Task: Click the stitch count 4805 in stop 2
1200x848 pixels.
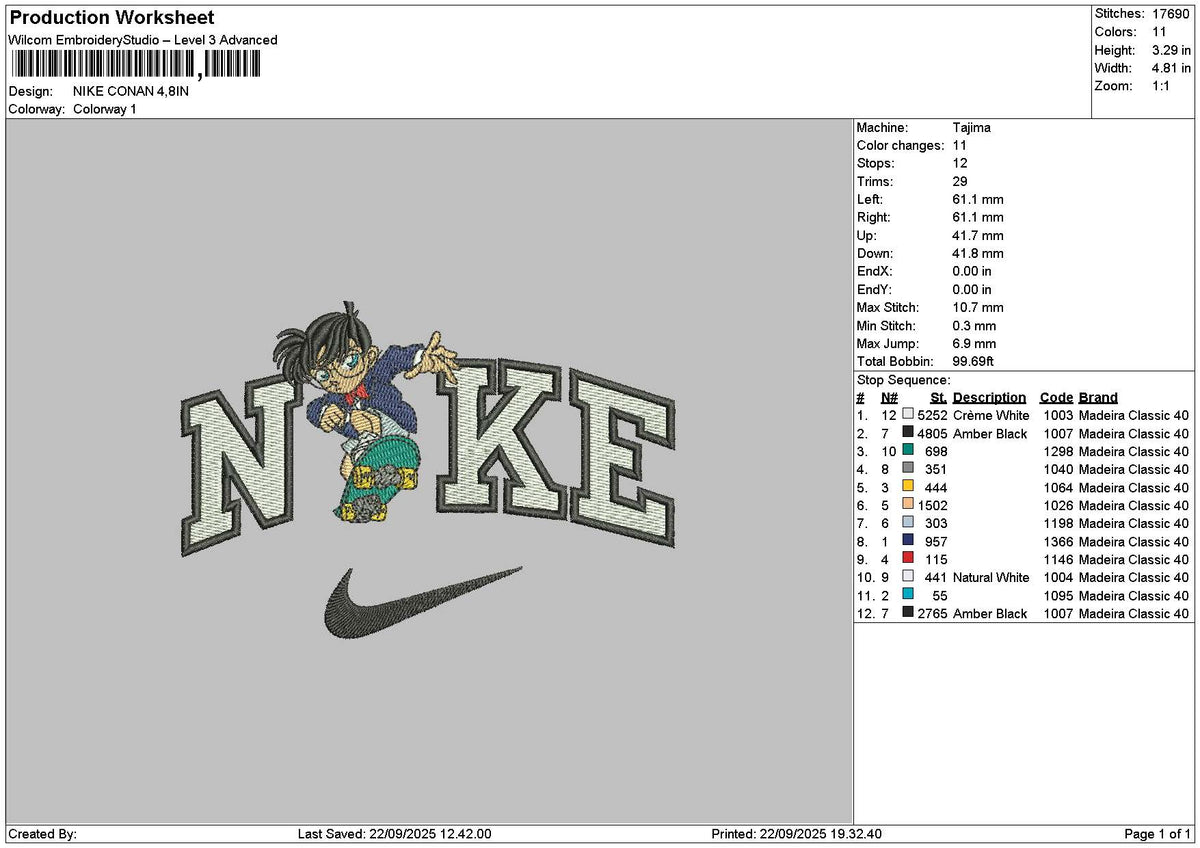Action: pyautogui.click(x=932, y=434)
